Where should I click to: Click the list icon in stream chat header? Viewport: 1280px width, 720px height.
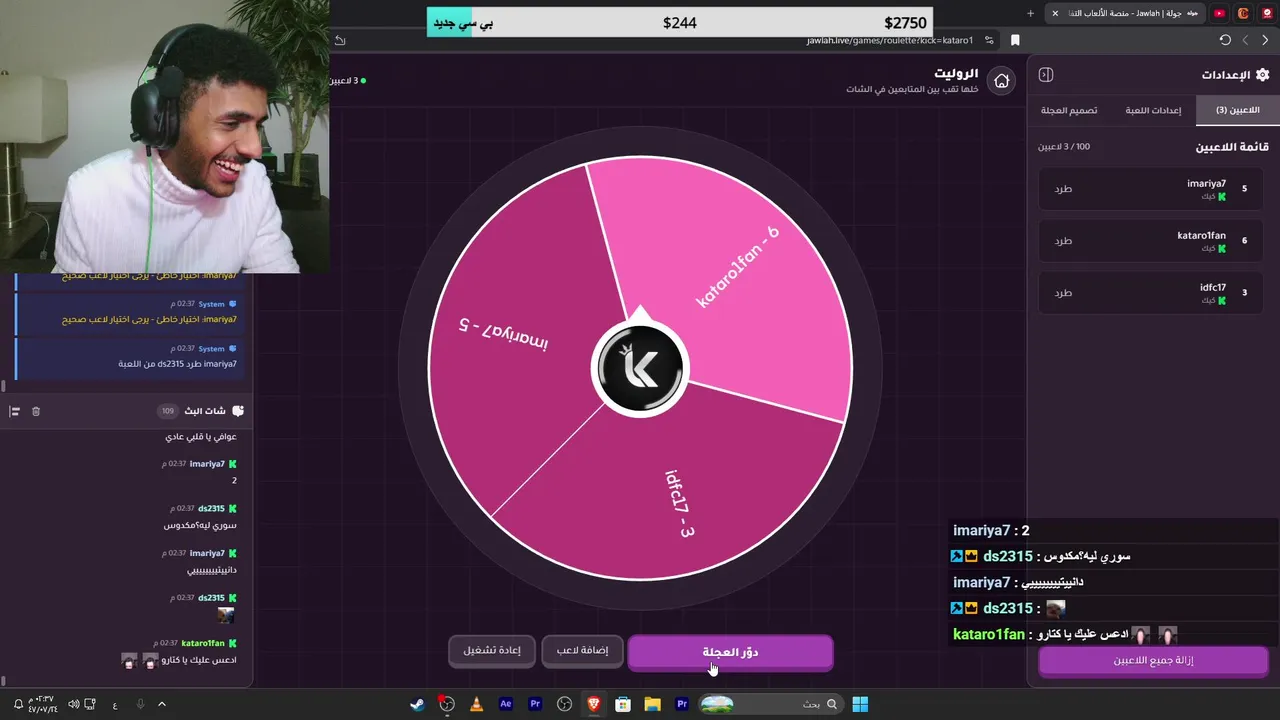(x=15, y=411)
